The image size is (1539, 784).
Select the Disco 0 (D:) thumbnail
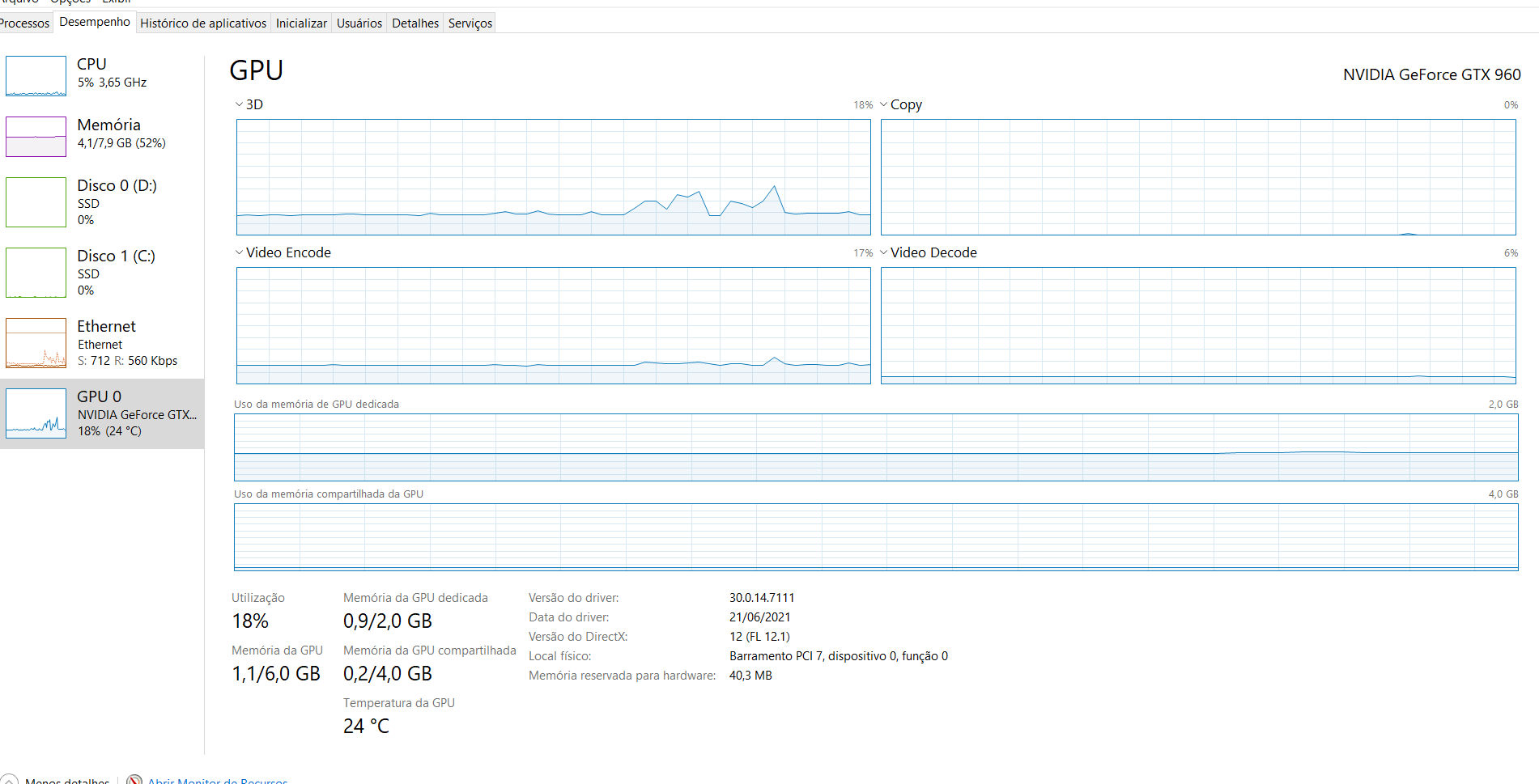pyautogui.click(x=36, y=202)
